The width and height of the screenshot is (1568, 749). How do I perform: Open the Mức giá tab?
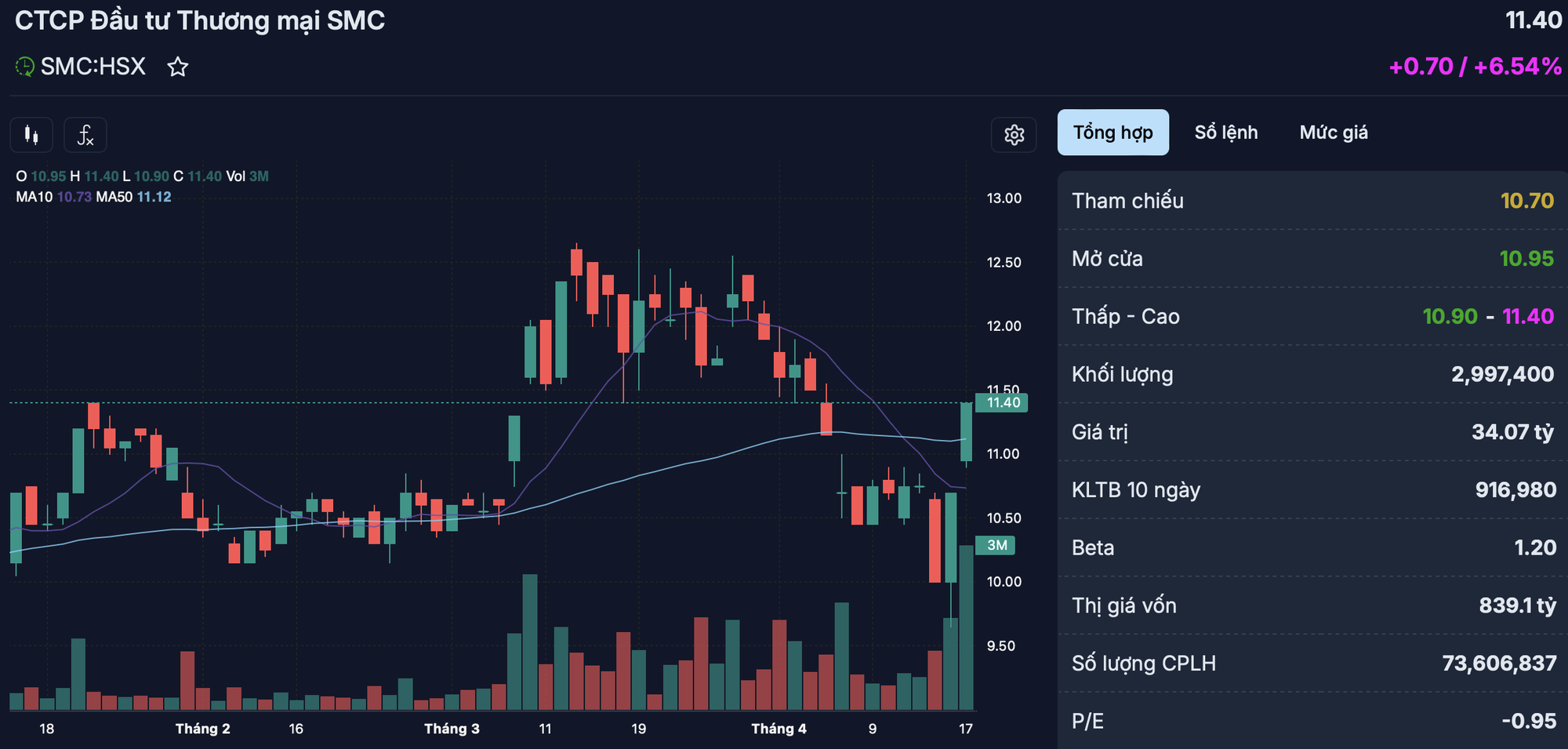pyautogui.click(x=1333, y=133)
